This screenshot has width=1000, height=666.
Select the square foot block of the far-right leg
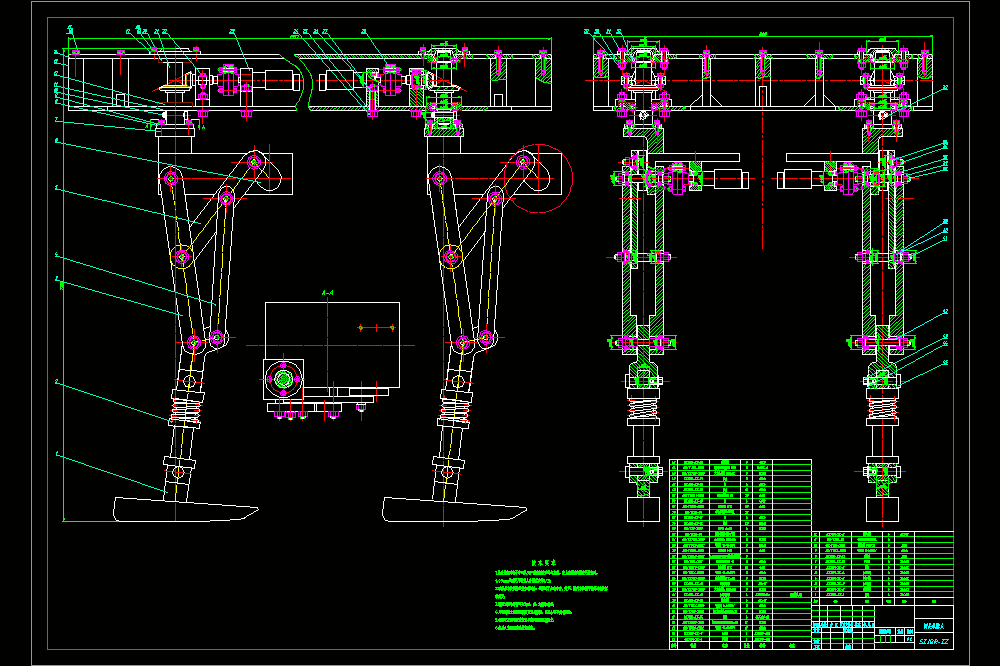[x=883, y=510]
